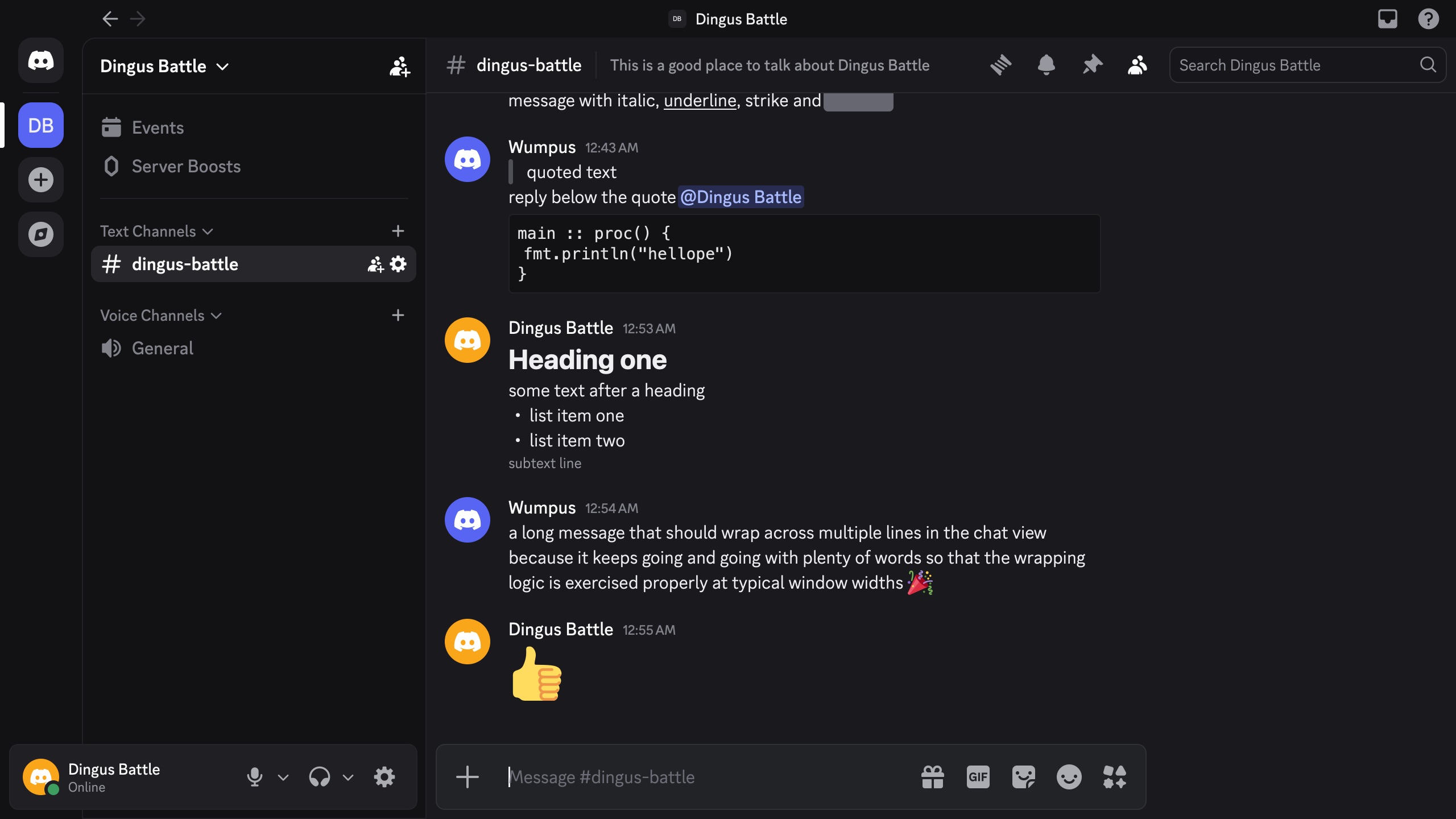Toggle the member list
Viewport: 1456px width, 819px height.
pos(1137,65)
